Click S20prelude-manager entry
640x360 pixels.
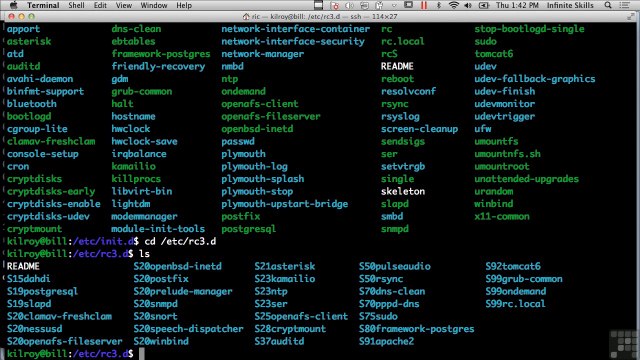point(183,291)
